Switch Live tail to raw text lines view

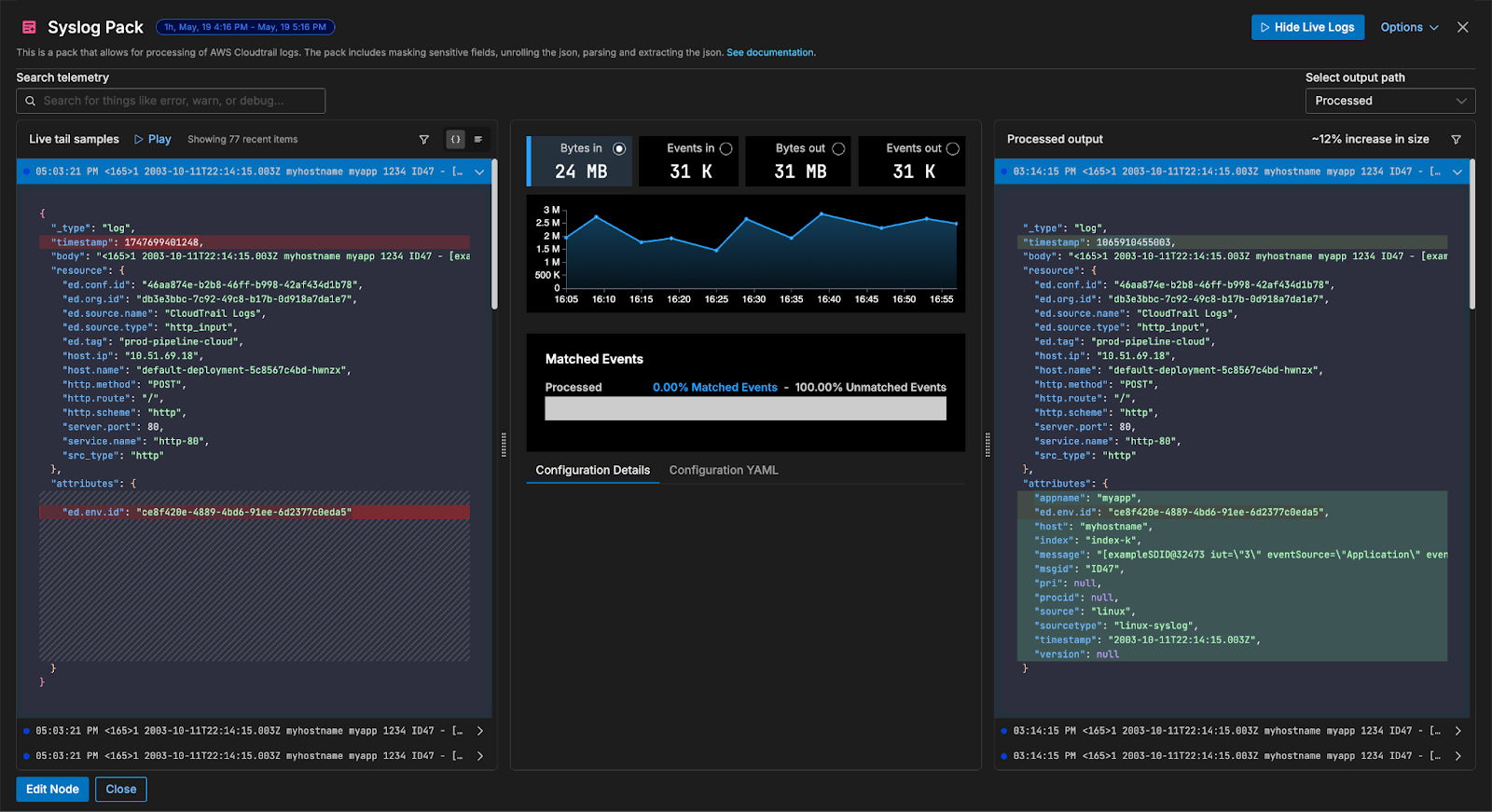(478, 140)
